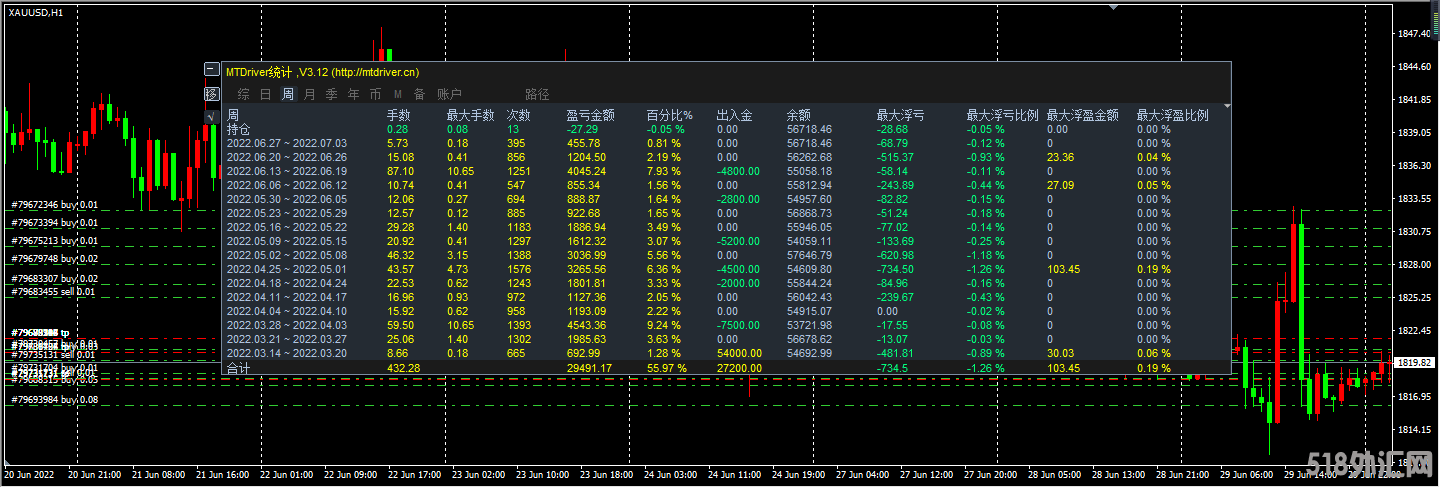Click the 最大手数 column header
Screen dimensions: 1440x488
(471, 115)
